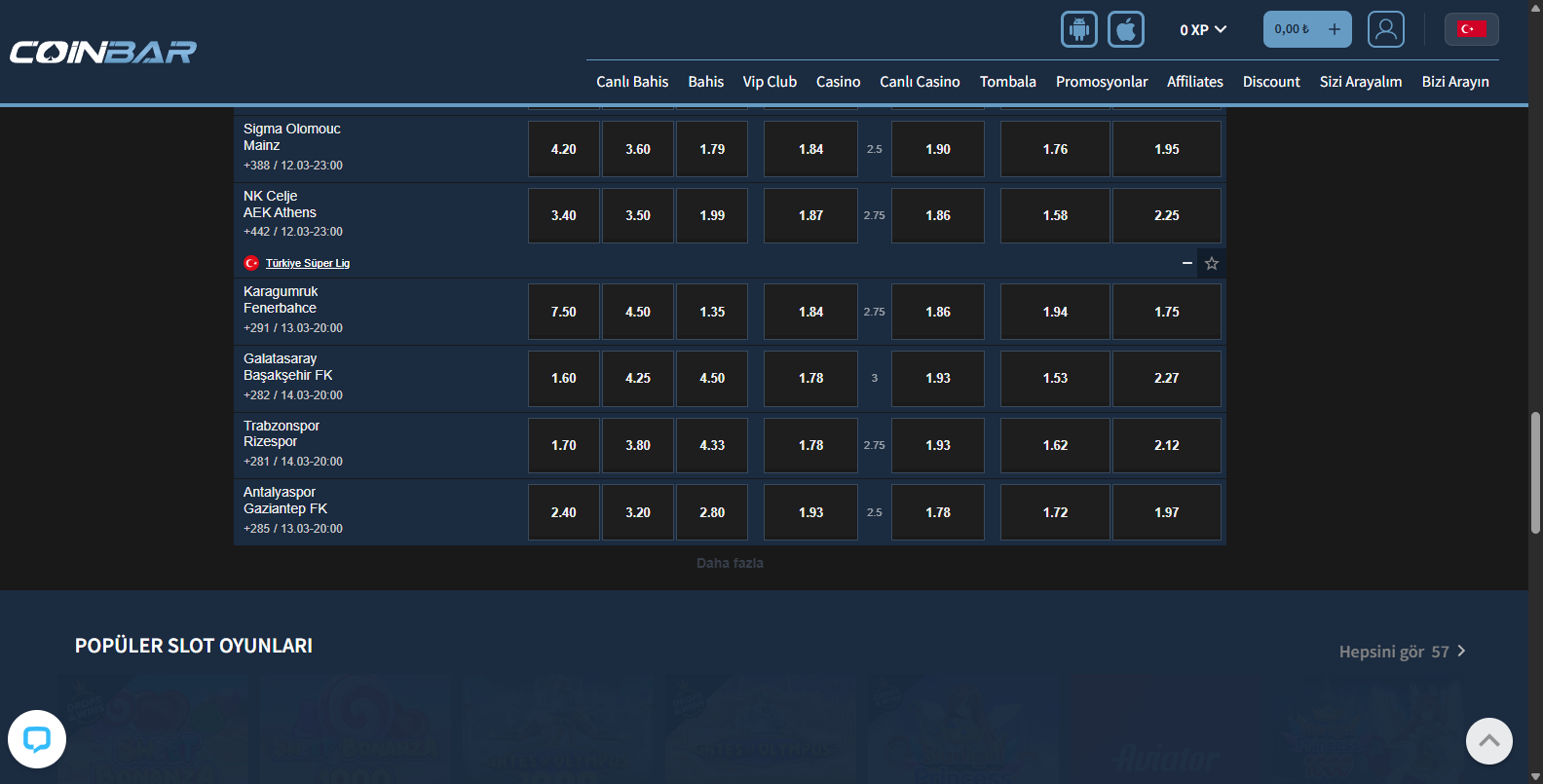This screenshot has height=784, width=1543.
Task: Click the page vertical scrollbar thumb
Action: 1535,472
